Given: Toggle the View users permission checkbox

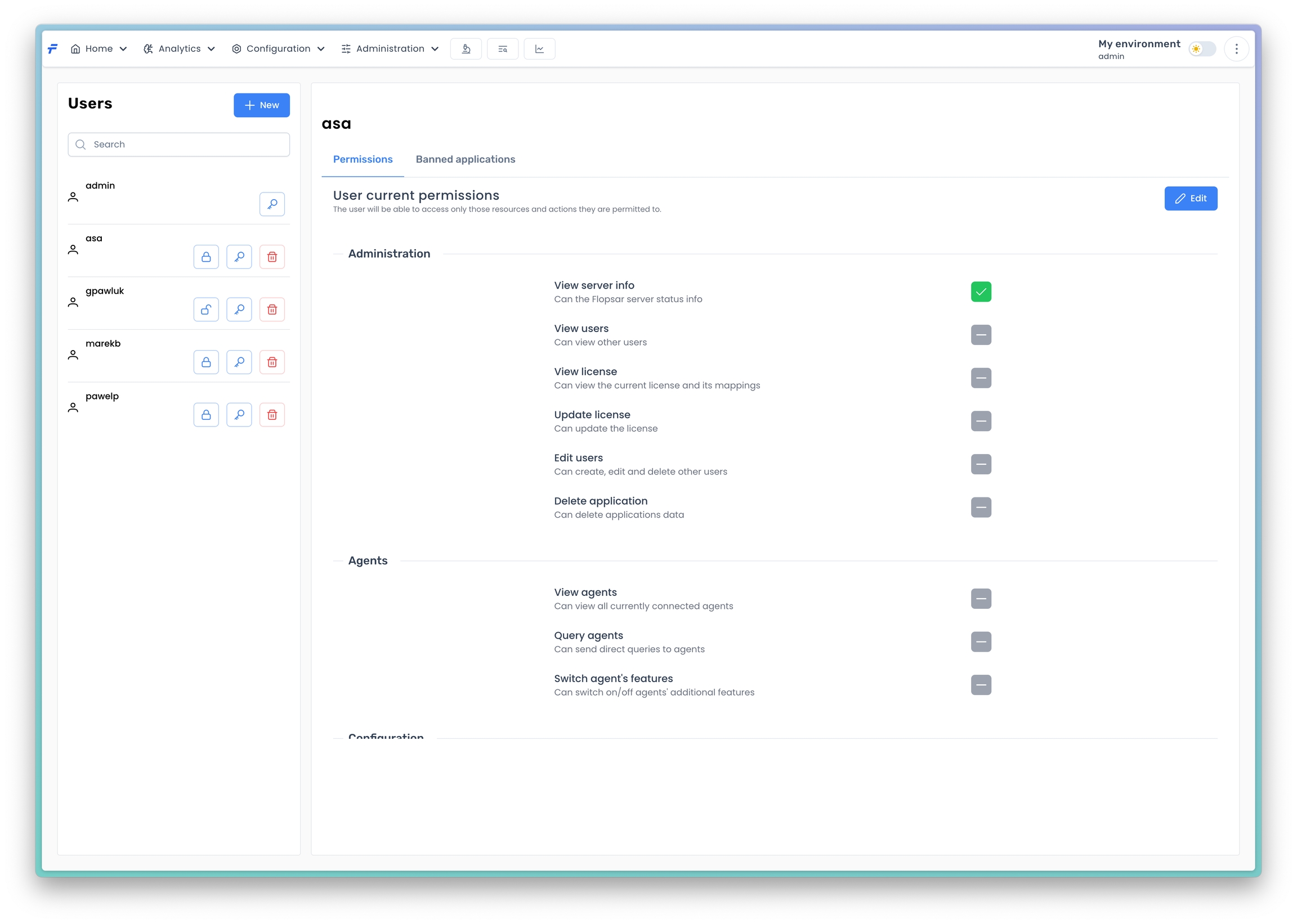Looking at the screenshot, I should [x=981, y=335].
